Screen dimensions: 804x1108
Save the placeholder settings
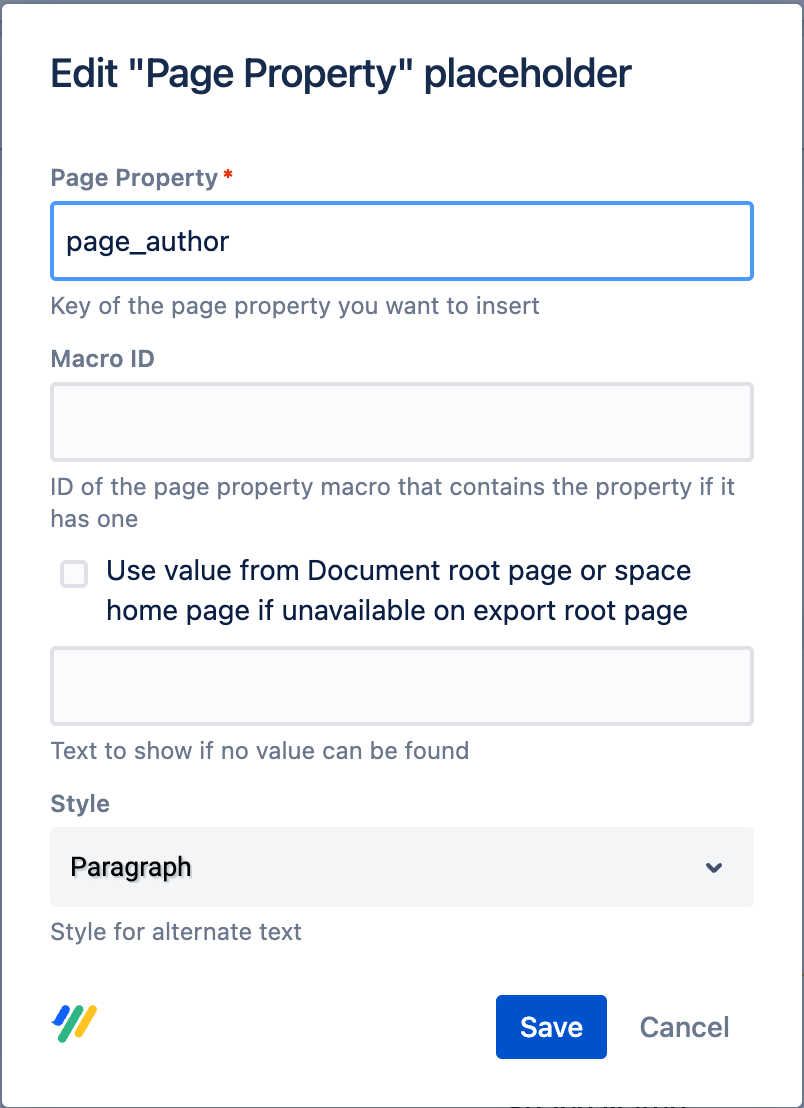[x=551, y=1026]
